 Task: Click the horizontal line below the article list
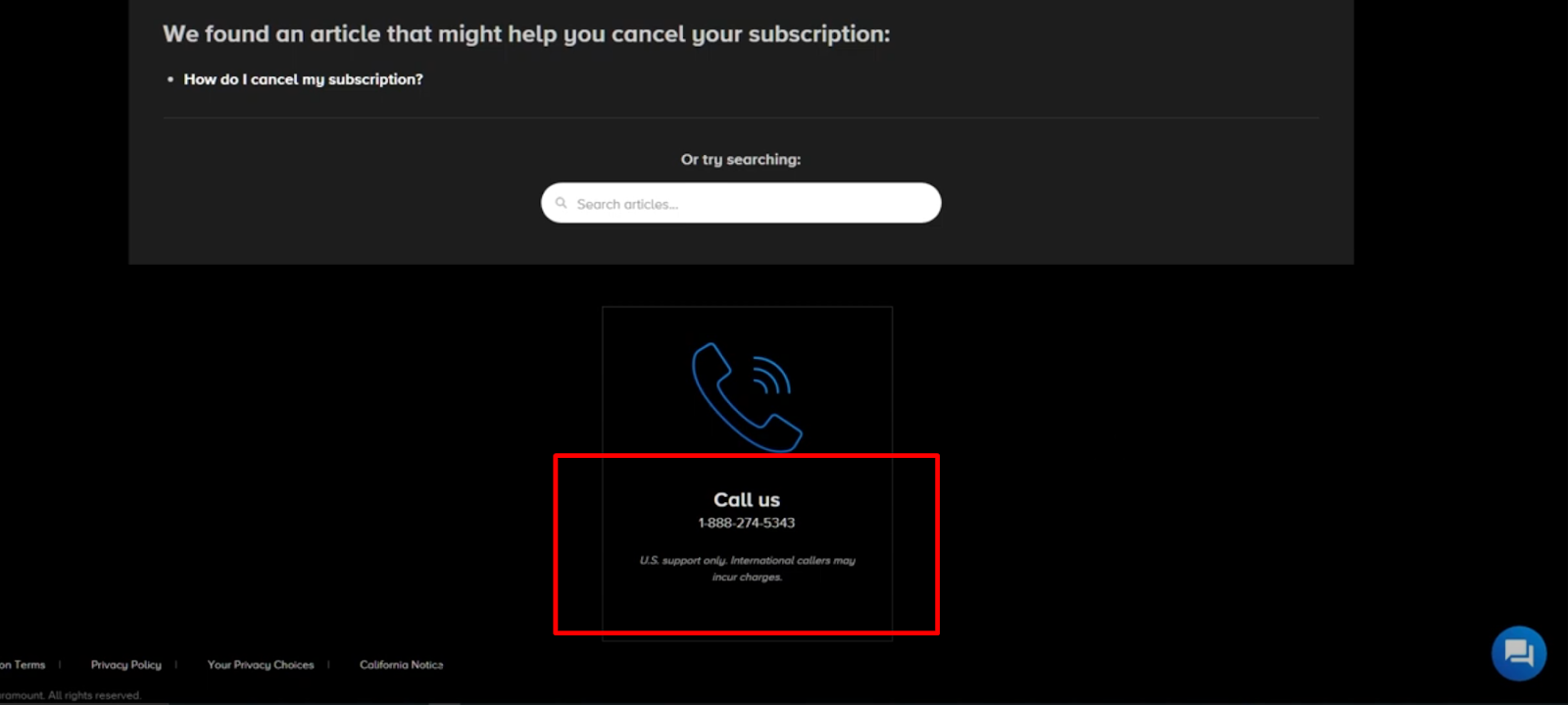pos(741,118)
